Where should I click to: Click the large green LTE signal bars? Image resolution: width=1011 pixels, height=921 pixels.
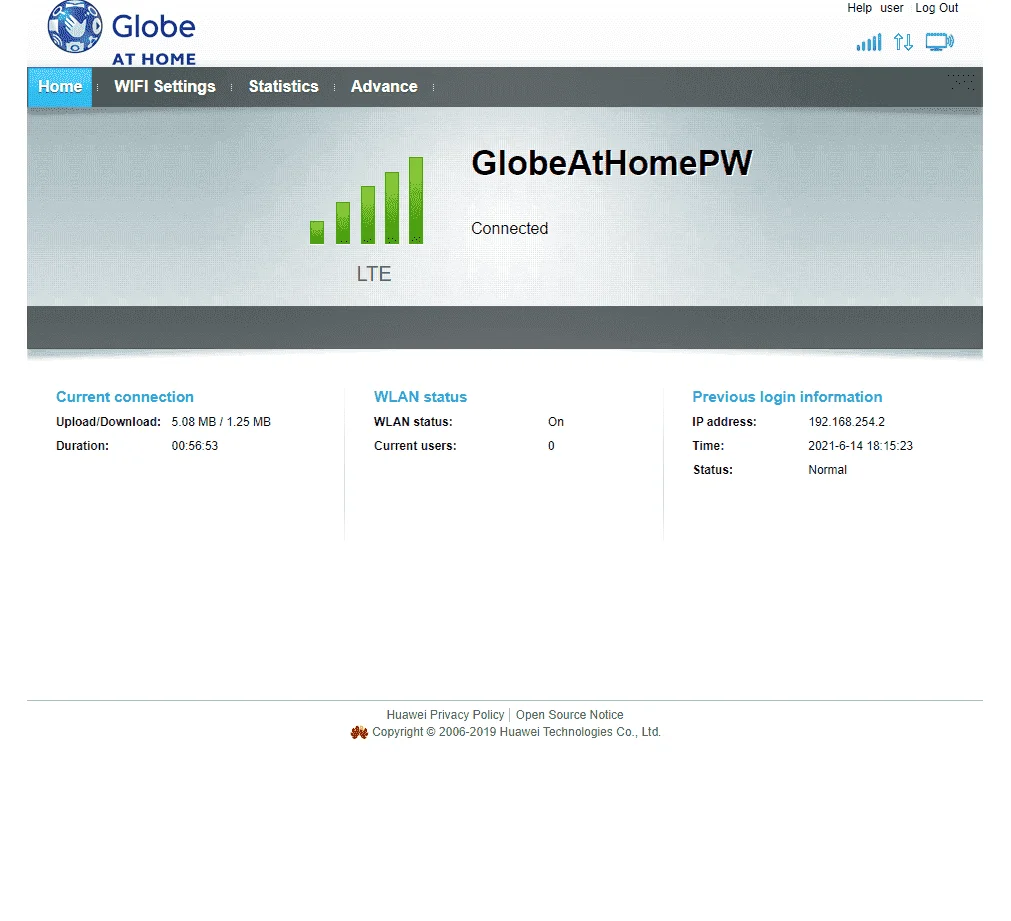coord(366,201)
